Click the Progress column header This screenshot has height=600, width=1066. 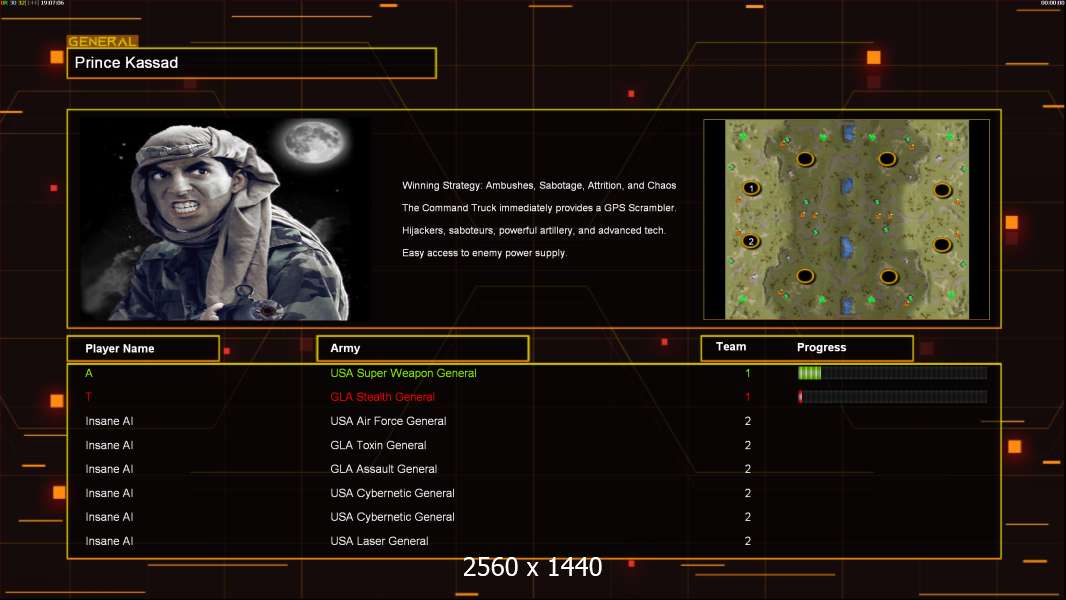pos(821,347)
